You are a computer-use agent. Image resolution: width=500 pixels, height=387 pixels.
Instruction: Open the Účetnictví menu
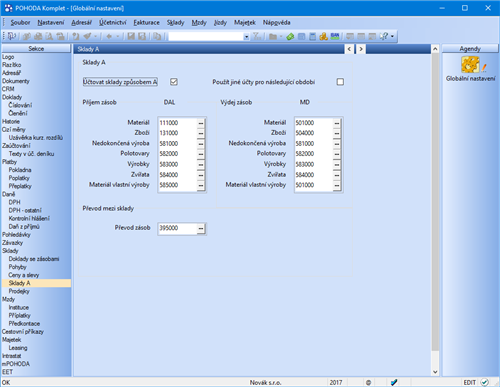pos(112,22)
